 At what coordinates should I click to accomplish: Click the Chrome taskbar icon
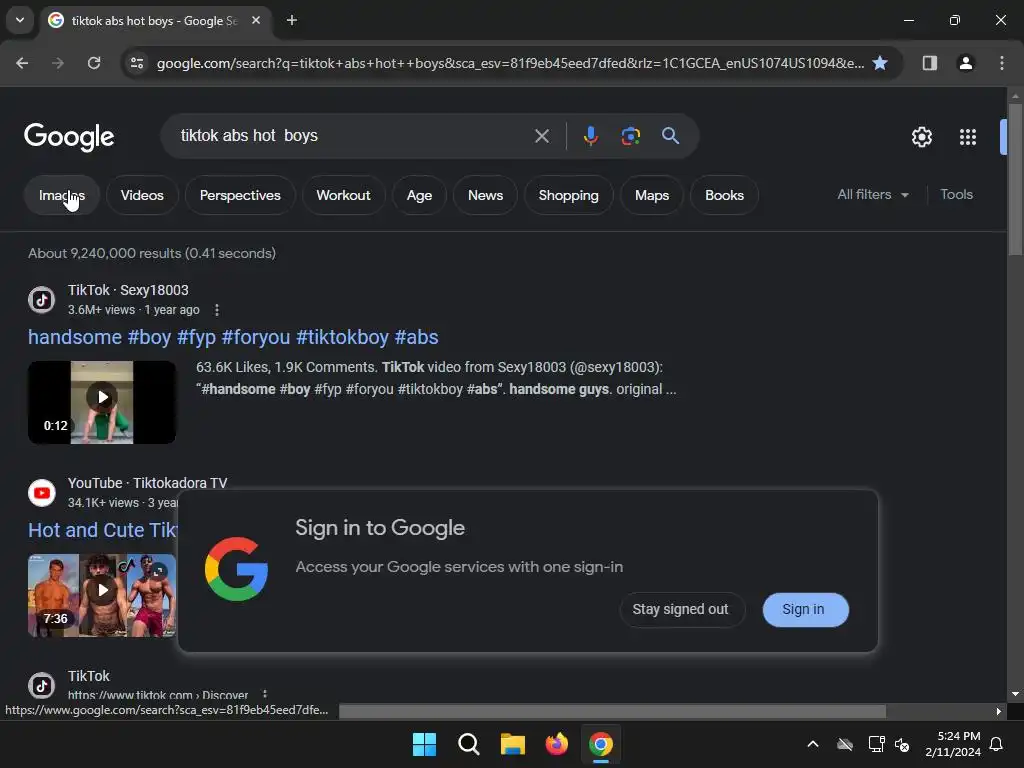coord(601,744)
